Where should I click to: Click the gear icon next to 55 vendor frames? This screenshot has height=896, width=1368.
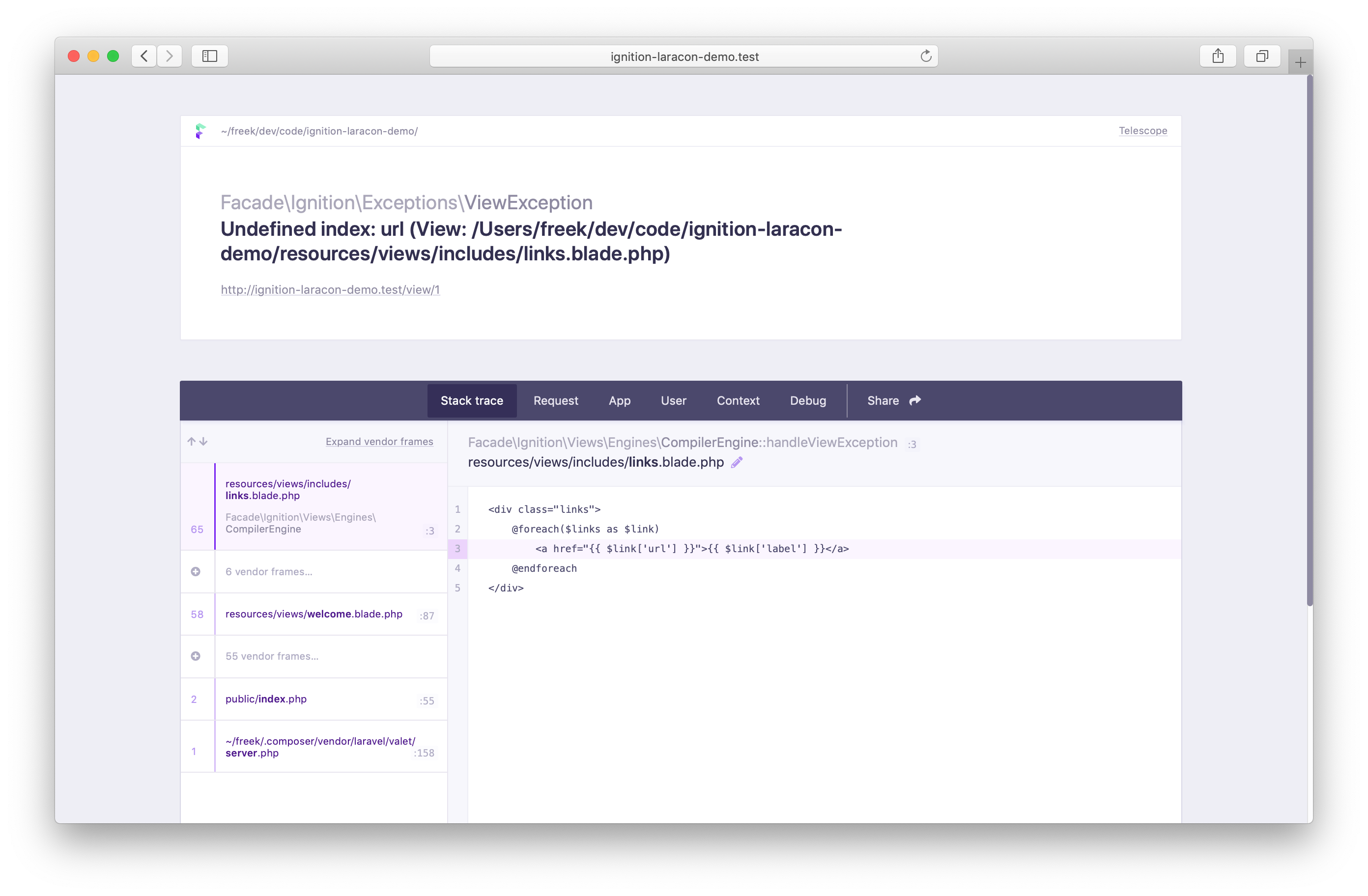point(196,655)
